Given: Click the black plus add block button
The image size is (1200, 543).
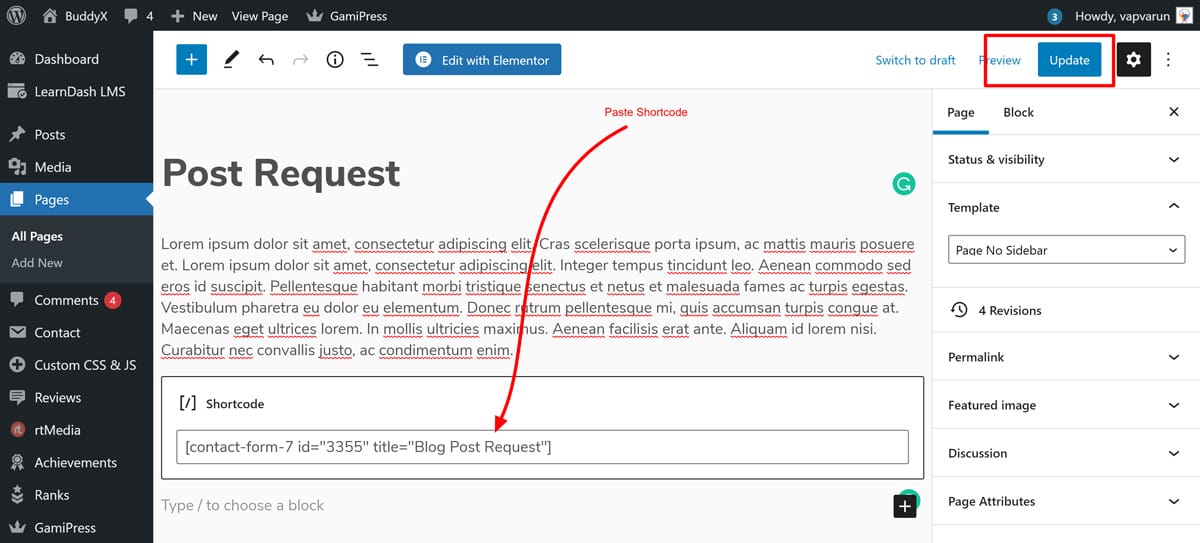Looking at the screenshot, I should pos(904,507).
